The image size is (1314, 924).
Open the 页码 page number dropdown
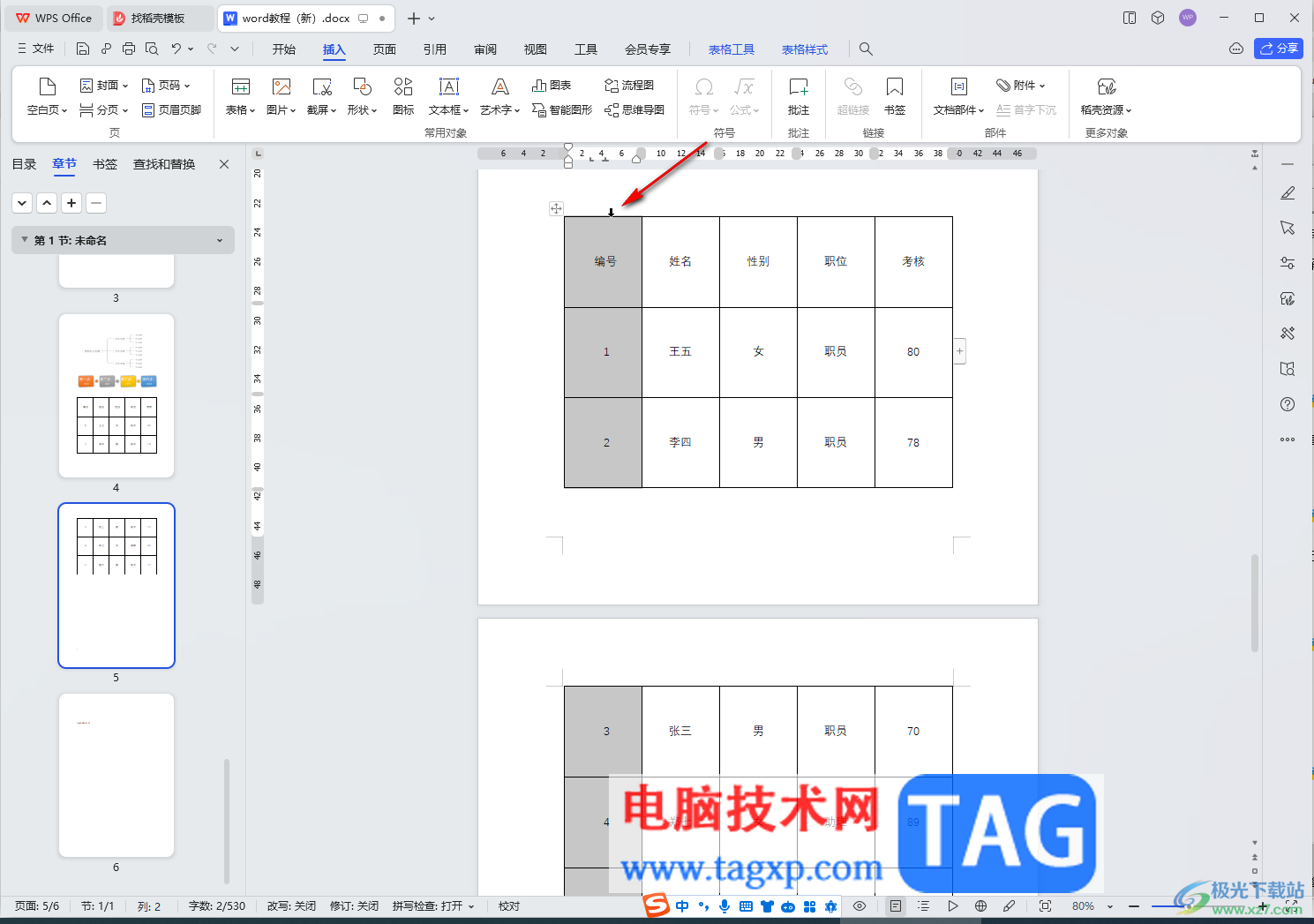[166, 86]
